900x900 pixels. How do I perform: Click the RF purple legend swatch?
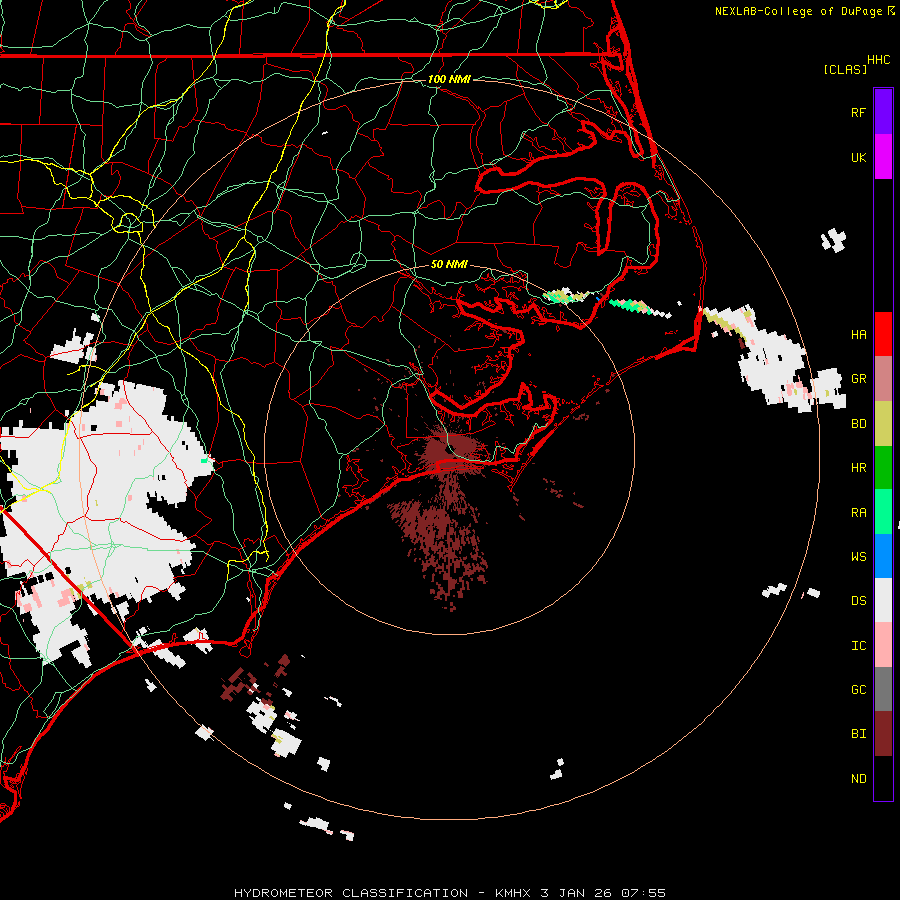coord(883,112)
